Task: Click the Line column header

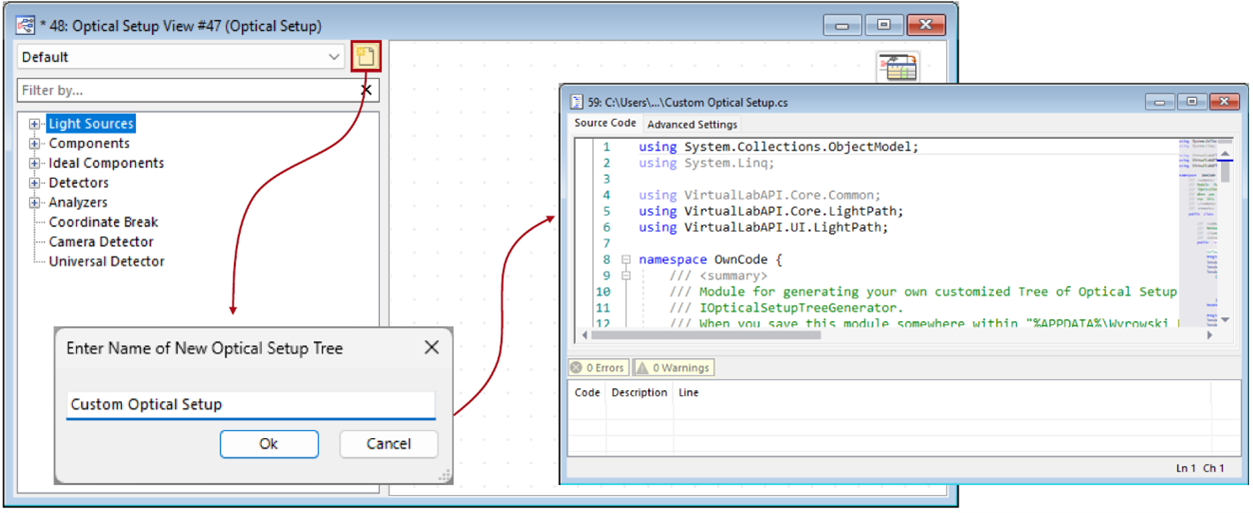Action: coord(689,393)
